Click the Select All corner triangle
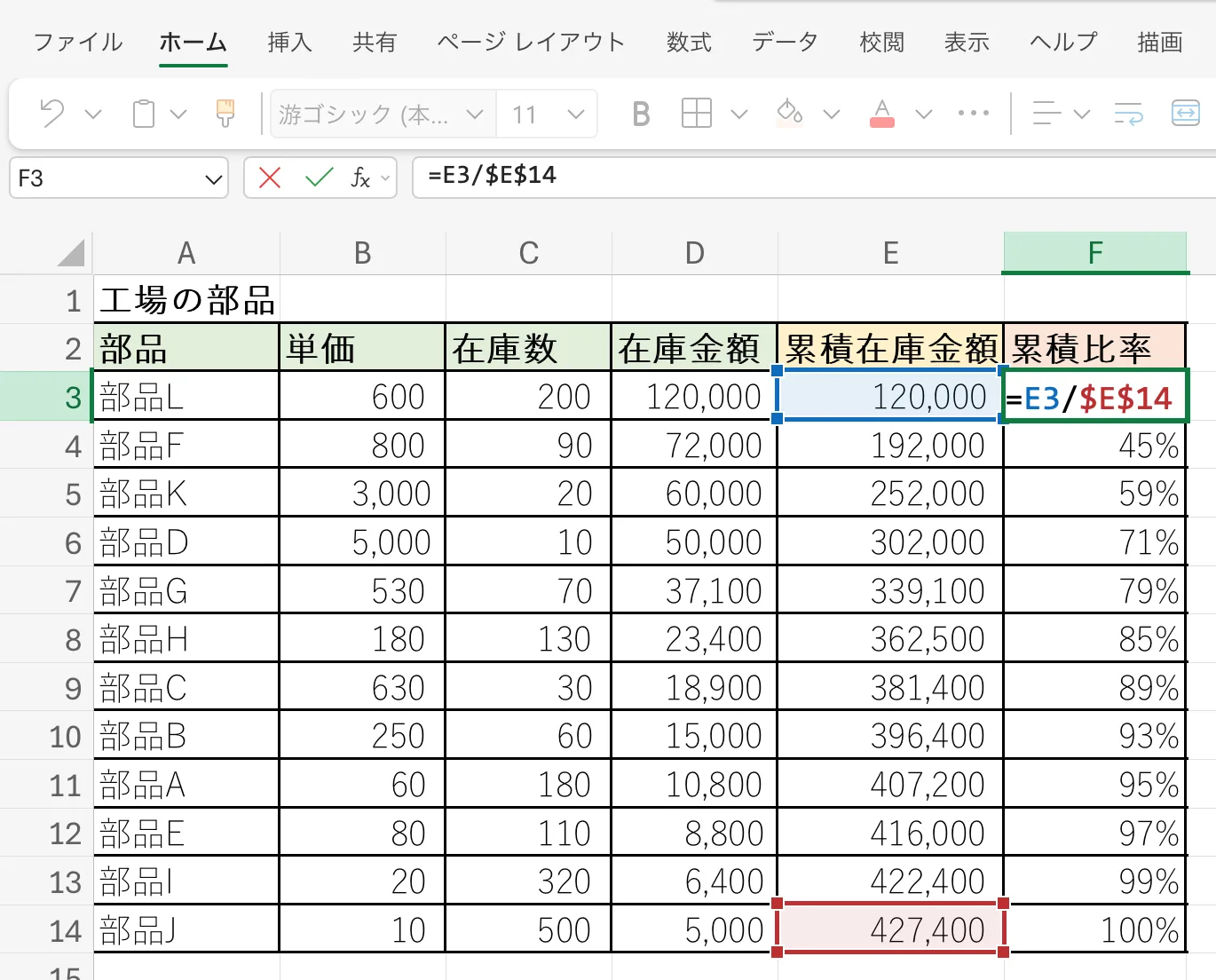1216x980 pixels. tap(72, 254)
